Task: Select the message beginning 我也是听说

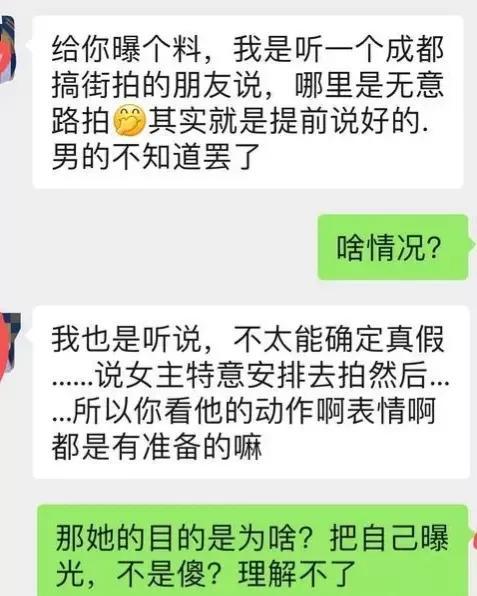Action: 251,392
